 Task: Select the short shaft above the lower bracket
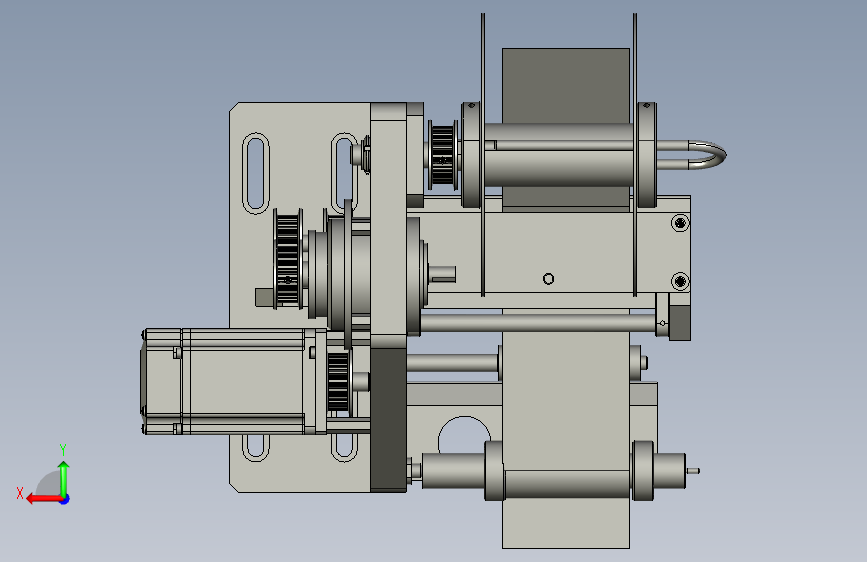pyautogui.click(x=453, y=363)
